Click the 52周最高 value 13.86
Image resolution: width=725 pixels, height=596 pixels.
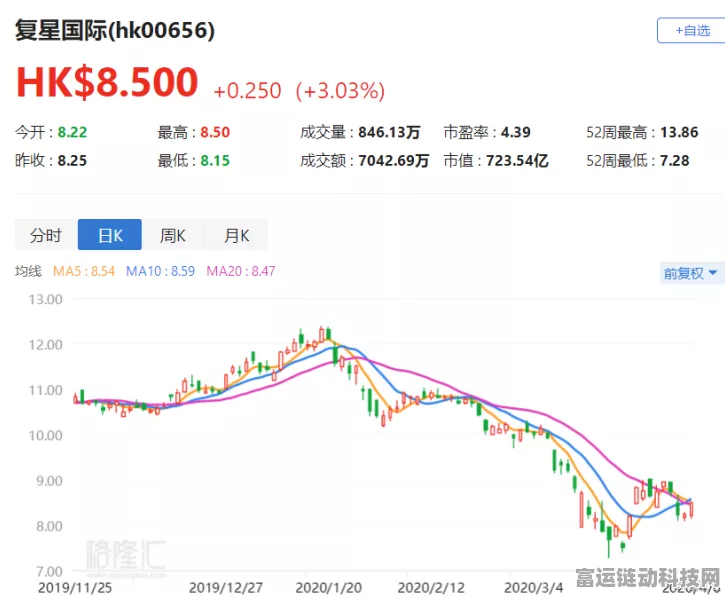click(x=679, y=132)
